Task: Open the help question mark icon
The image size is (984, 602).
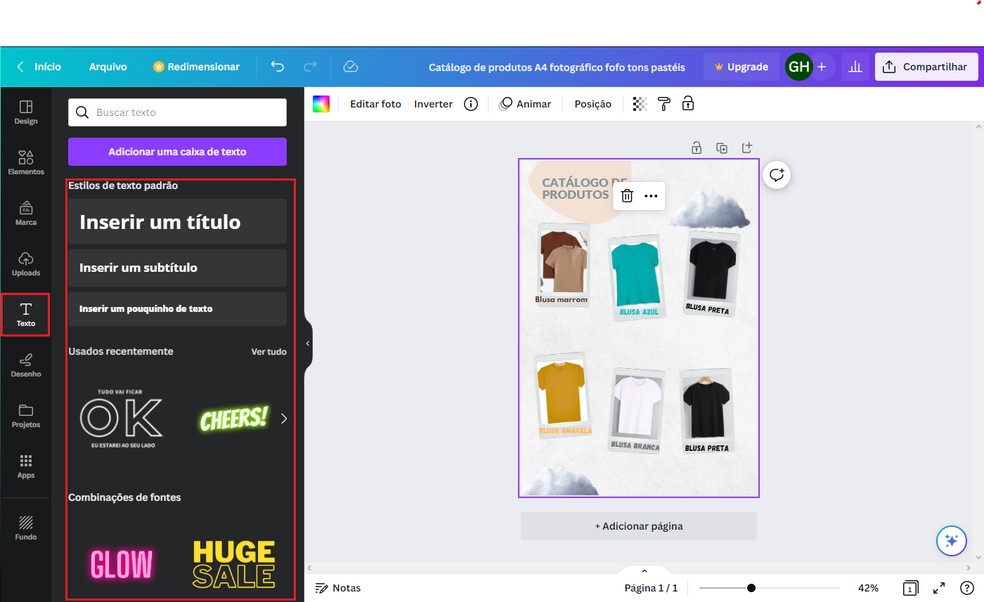Action: pyautogui.click(x=967, y=588)
